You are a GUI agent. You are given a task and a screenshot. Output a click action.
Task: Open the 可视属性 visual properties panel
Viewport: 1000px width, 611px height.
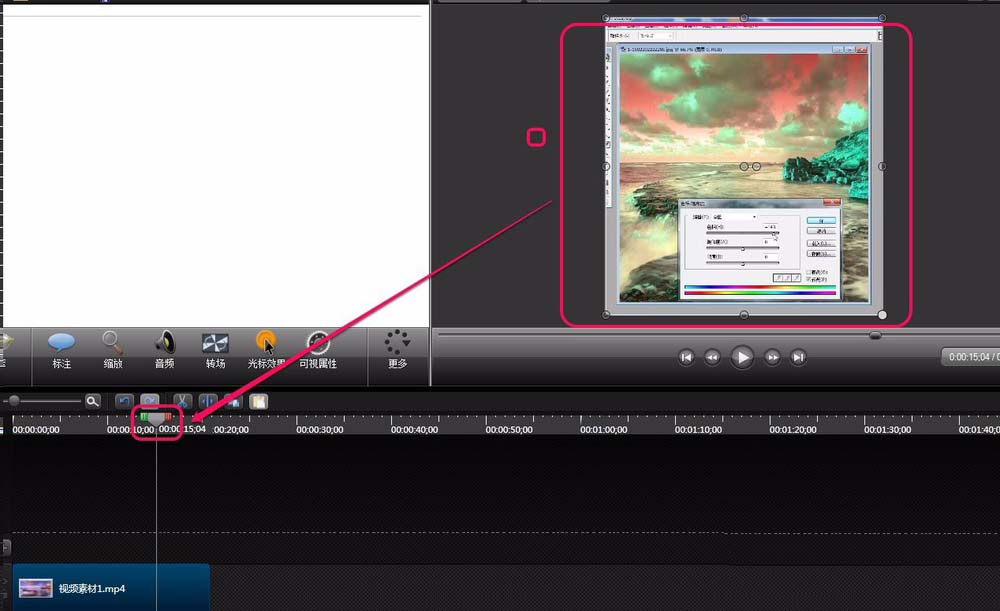pyautogui.click(x=316, y=352)
